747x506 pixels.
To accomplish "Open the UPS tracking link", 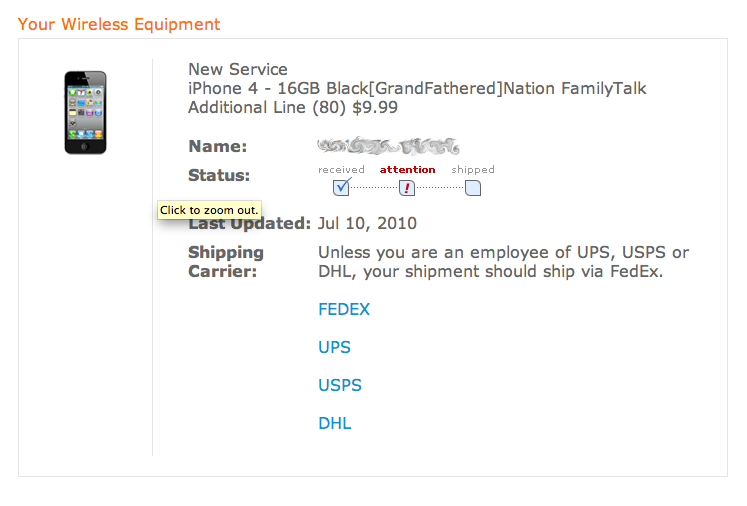I will tap(334, 347).
